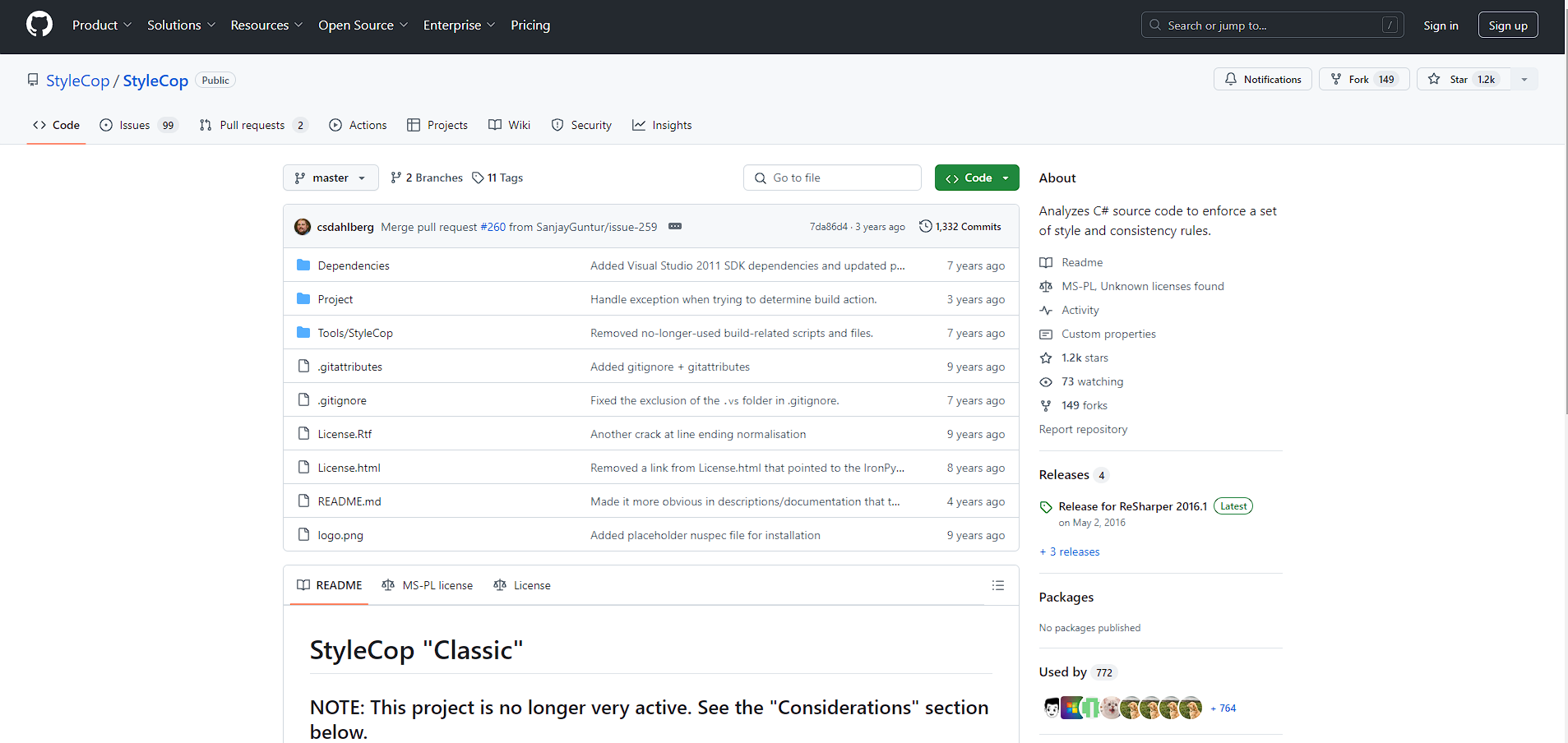Star the StyleCop repository
The height and width of the screenshot is (743, 1568).
[1463, 79]
